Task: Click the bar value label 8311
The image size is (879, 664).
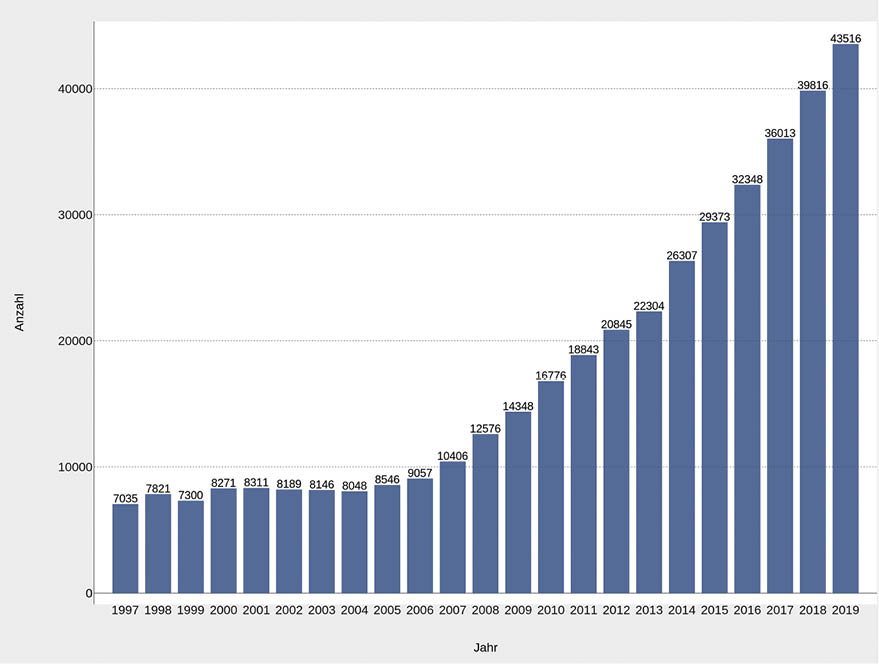Action: coord(256,482)
